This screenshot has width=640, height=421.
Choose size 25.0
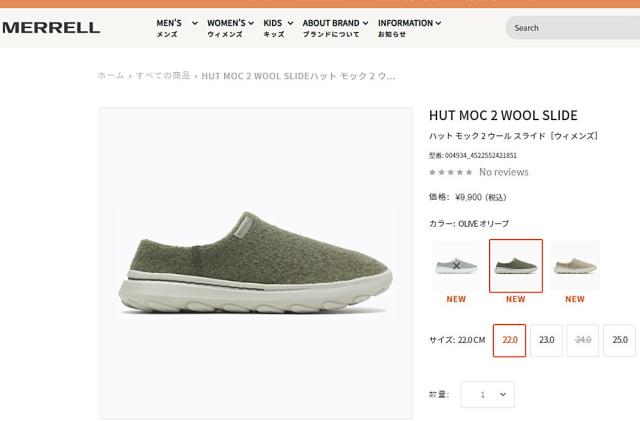pyautogui.click(x=620, y=340)
